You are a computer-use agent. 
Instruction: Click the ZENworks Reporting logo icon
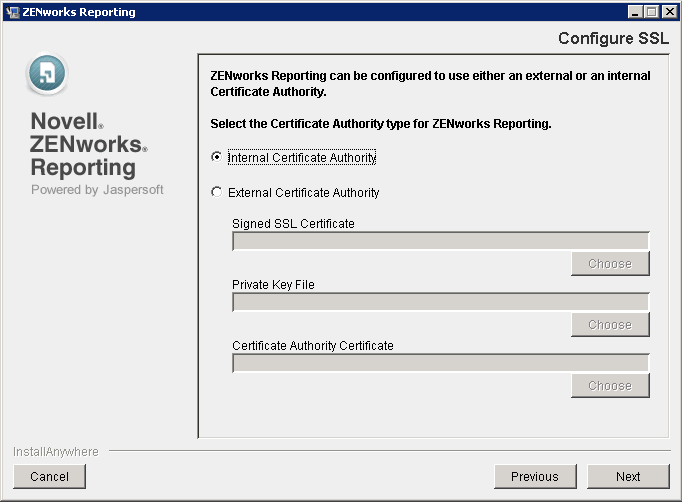point(48,73)
